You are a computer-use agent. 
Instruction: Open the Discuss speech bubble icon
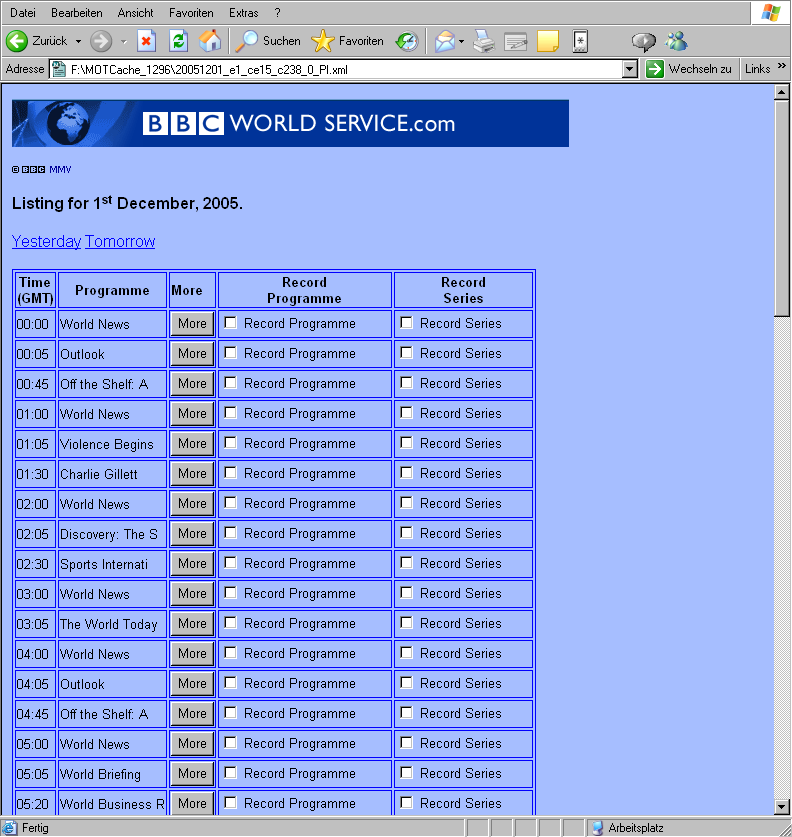[643, 41]
